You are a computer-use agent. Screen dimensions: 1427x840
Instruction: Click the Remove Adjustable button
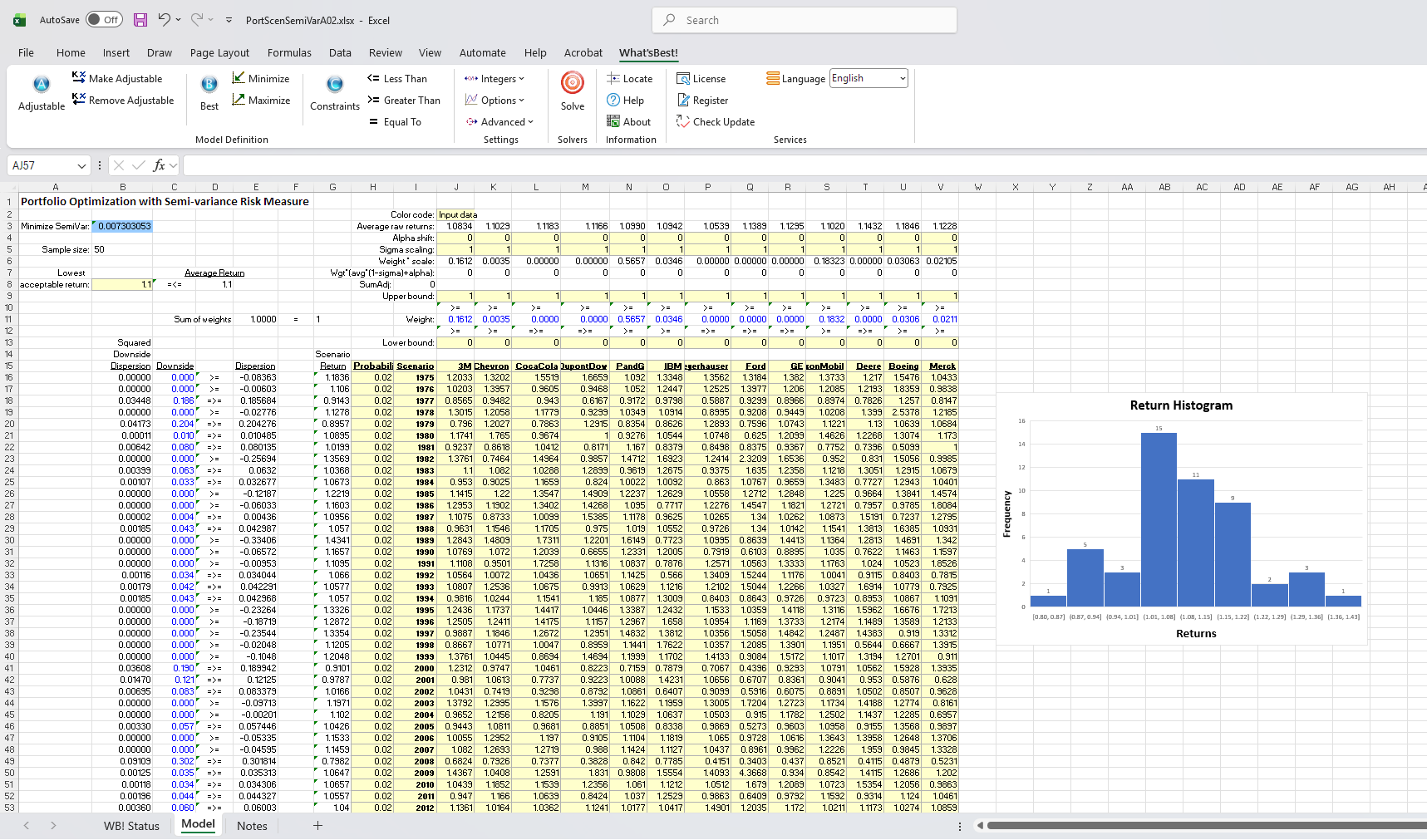coord(123,101)
